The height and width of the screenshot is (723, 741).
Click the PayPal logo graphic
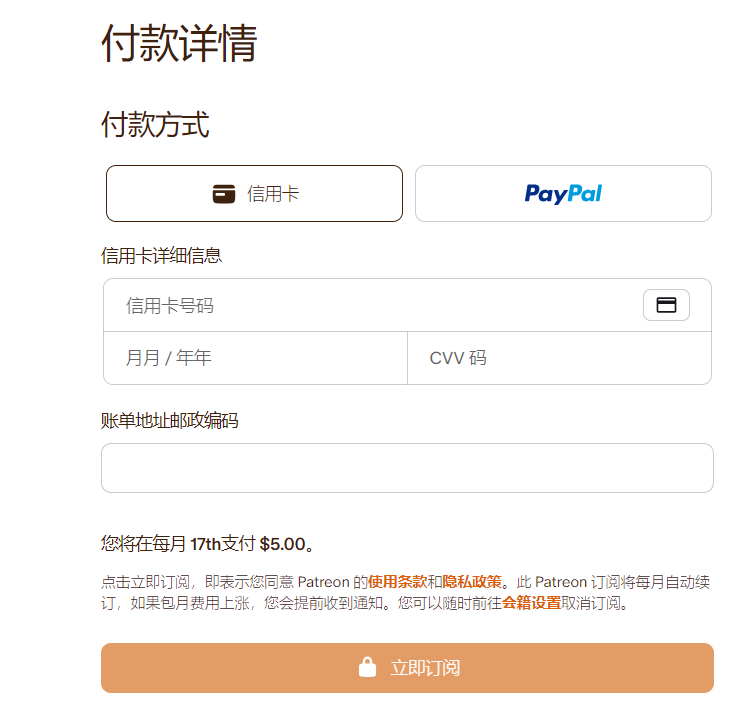click(x=563, y=194)
